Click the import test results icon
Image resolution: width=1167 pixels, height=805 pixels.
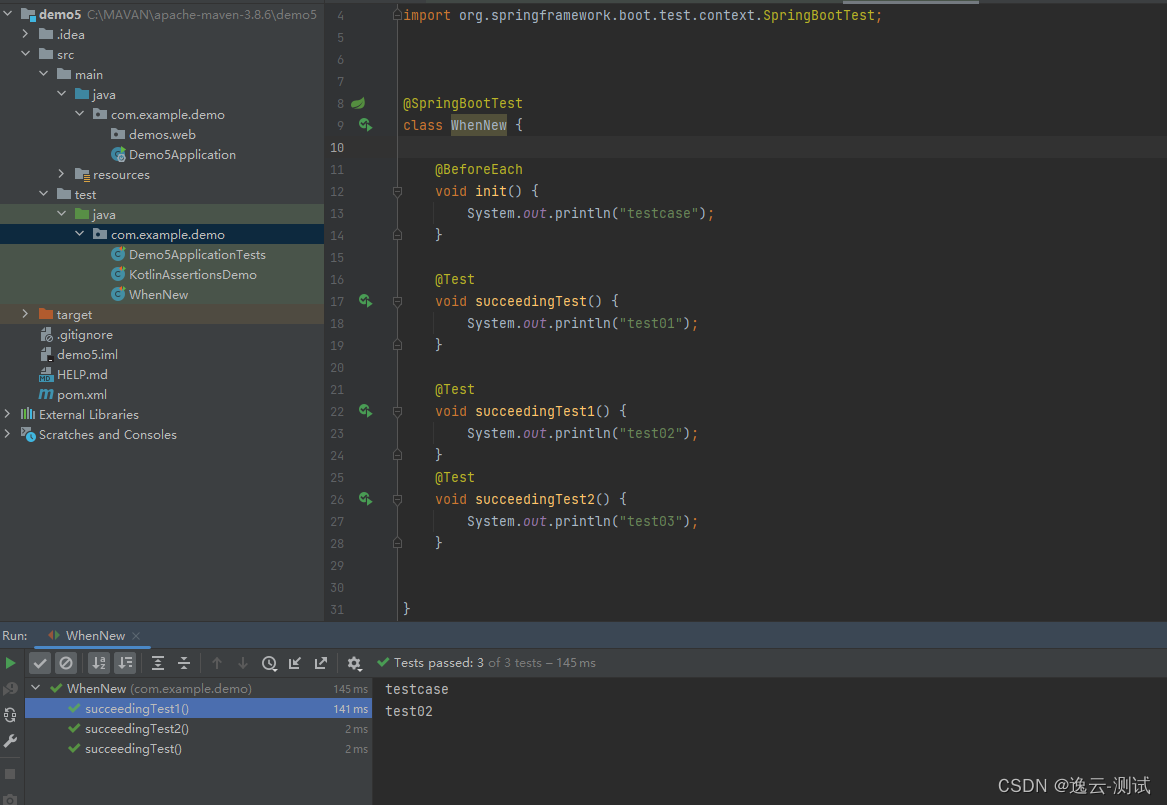point(294,662)
